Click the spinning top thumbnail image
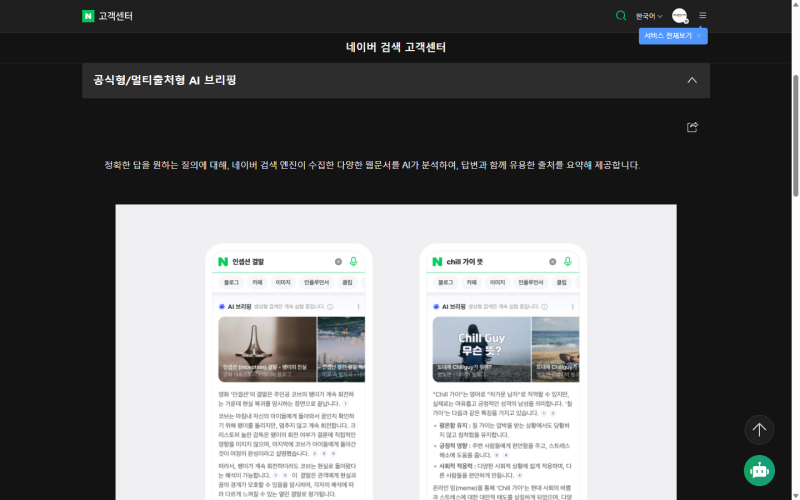800x500 pixels. tap(267, 349)
